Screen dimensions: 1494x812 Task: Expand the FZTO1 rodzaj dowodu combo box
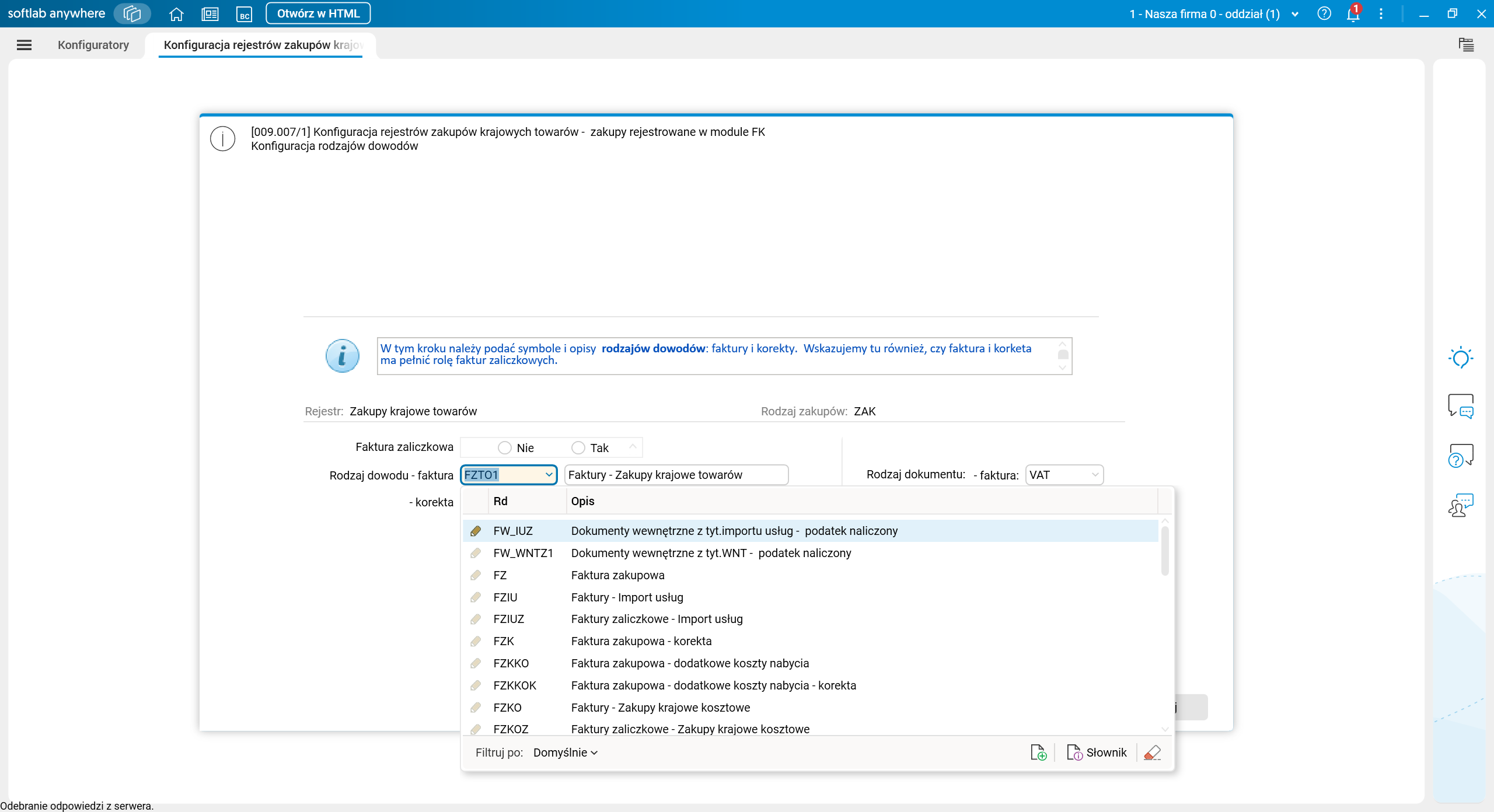[549, 475]
